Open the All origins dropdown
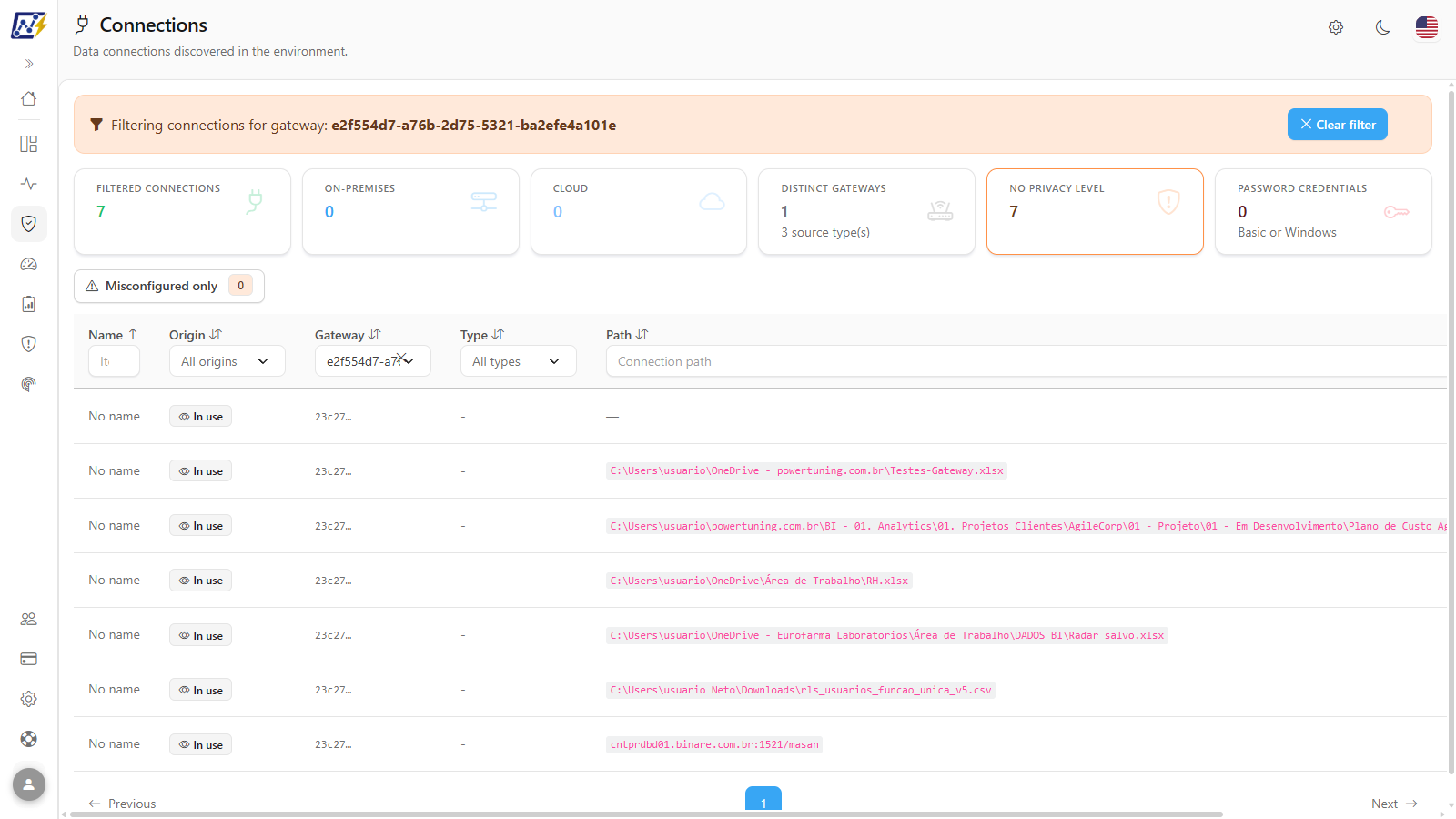 [x=227, y=361]
